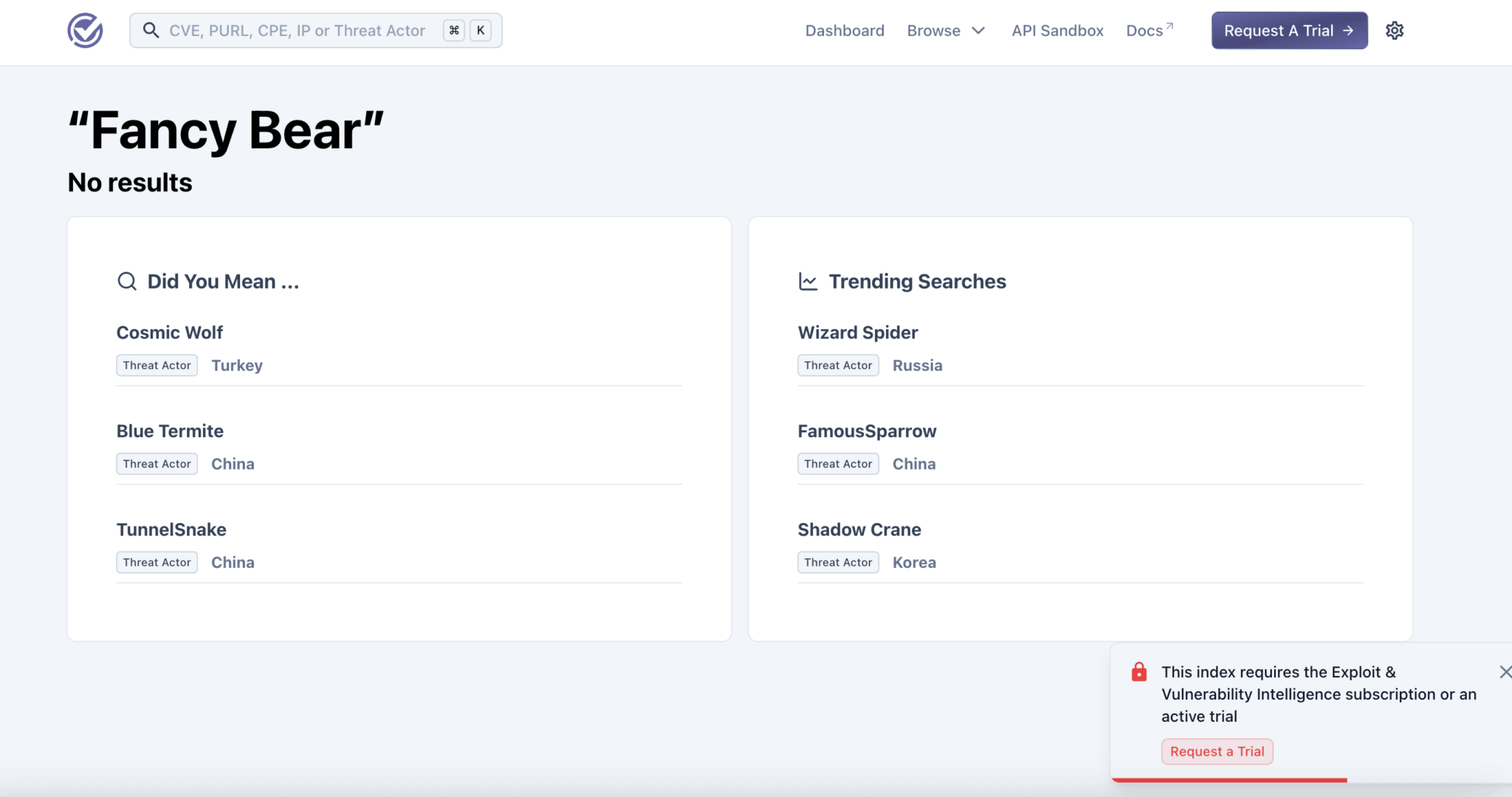Click the Did You Mean magnifier icon

click(127, 281)
